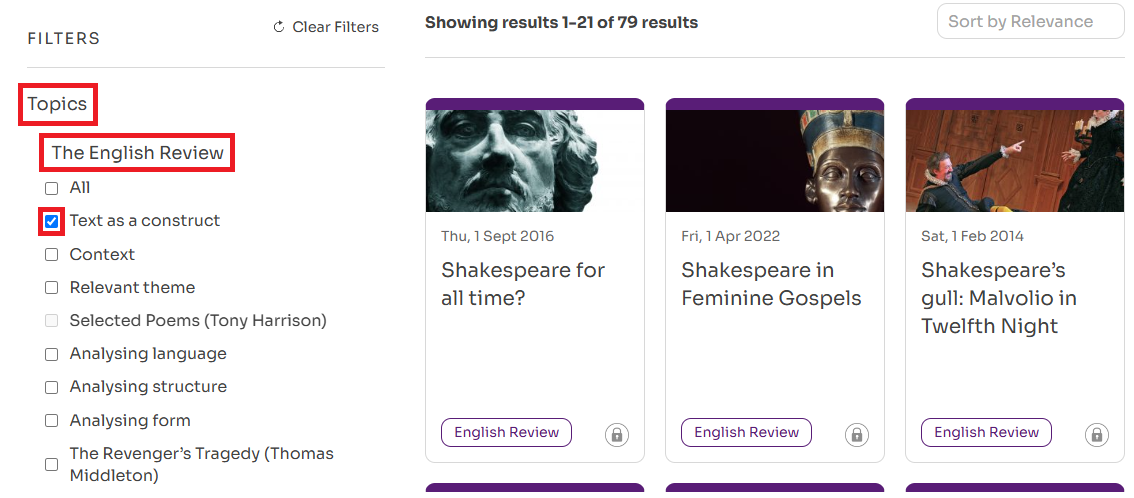Check the Analysing form filter
This screenshot has width=1134, height=498.
tap(52, 421)
